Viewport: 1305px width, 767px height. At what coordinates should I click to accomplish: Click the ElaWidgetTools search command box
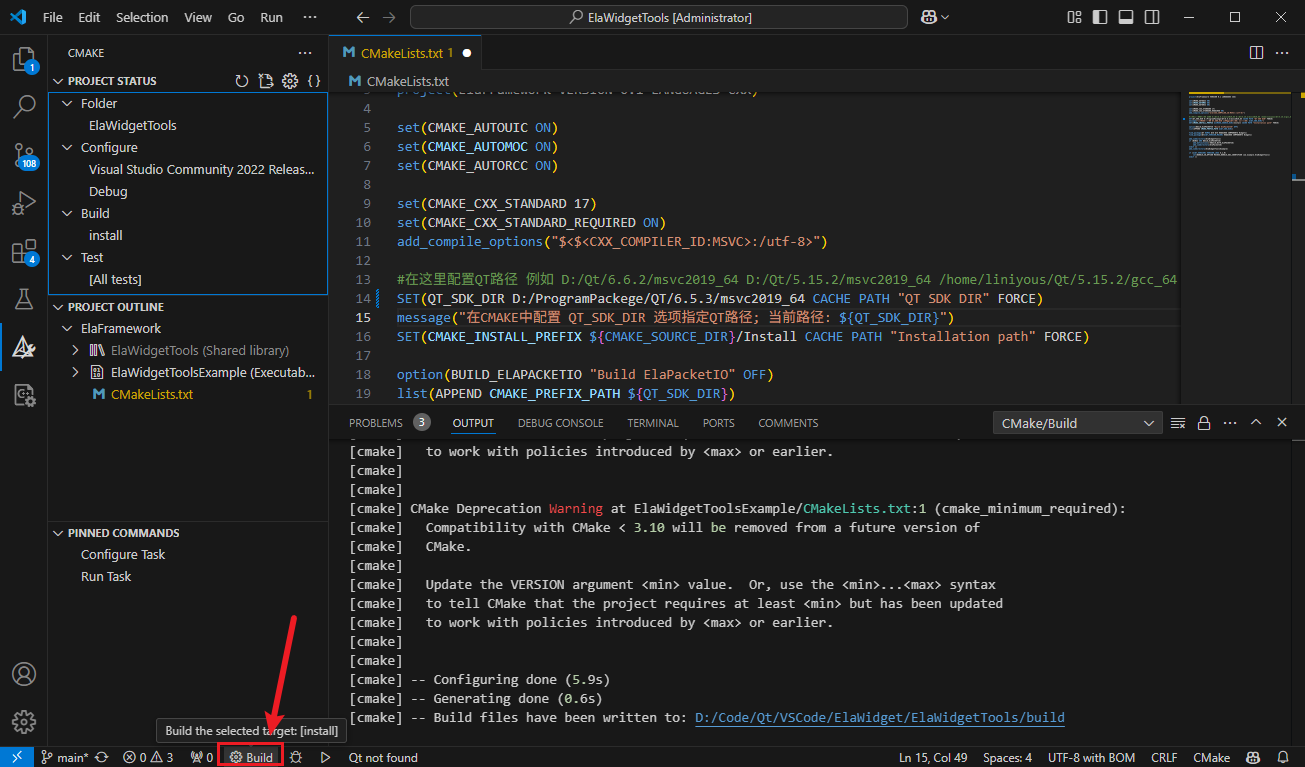pos(659,17)
